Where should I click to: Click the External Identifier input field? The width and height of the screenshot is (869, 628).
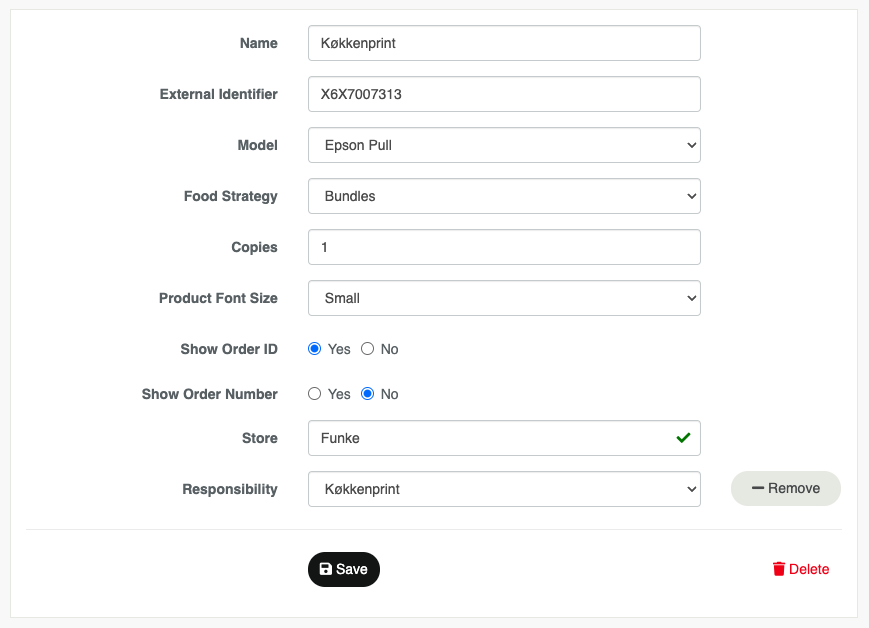point(504,94)
